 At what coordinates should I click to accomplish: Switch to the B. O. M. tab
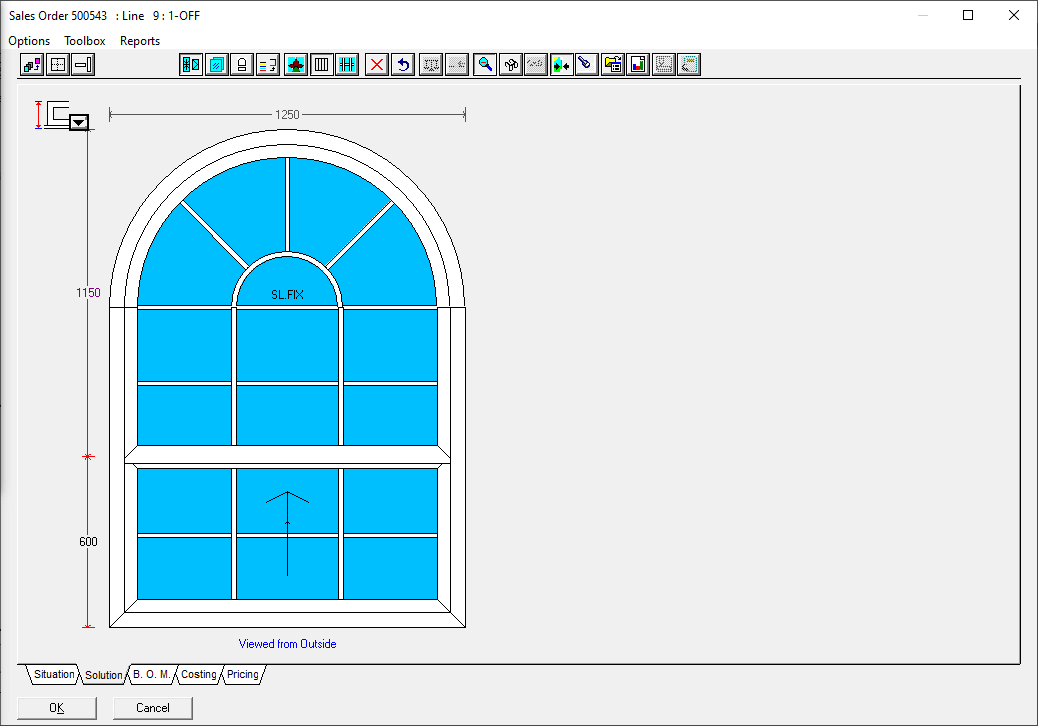click(x=151, y=675)
